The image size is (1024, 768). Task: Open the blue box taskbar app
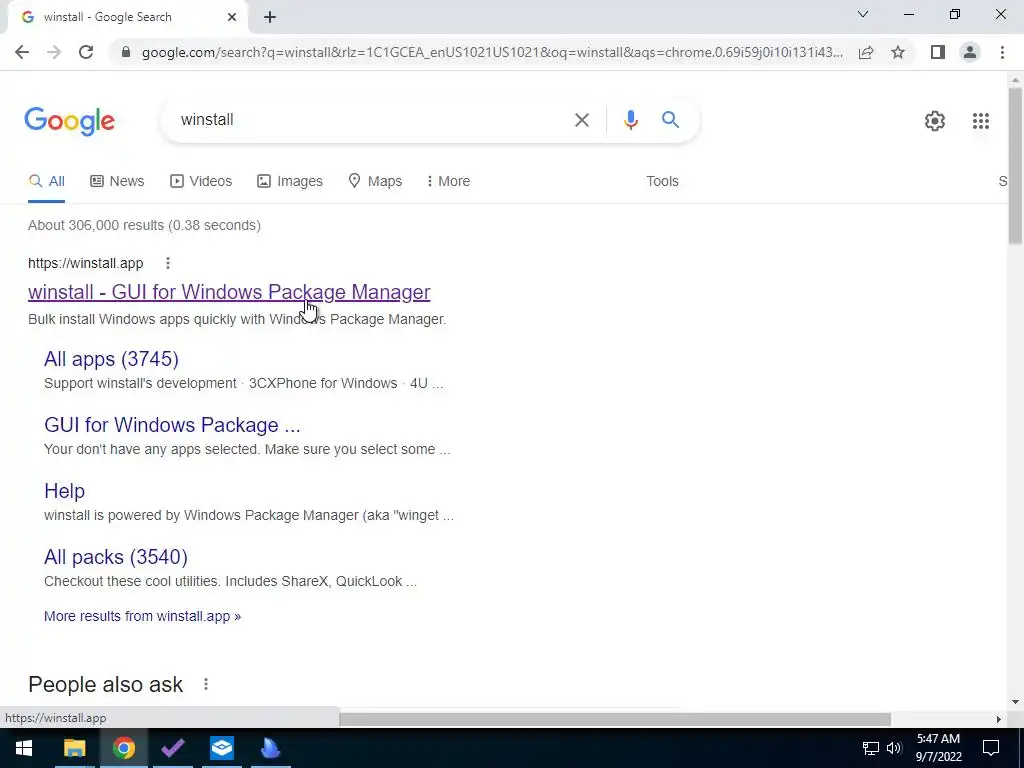click(x=221, y=748)
